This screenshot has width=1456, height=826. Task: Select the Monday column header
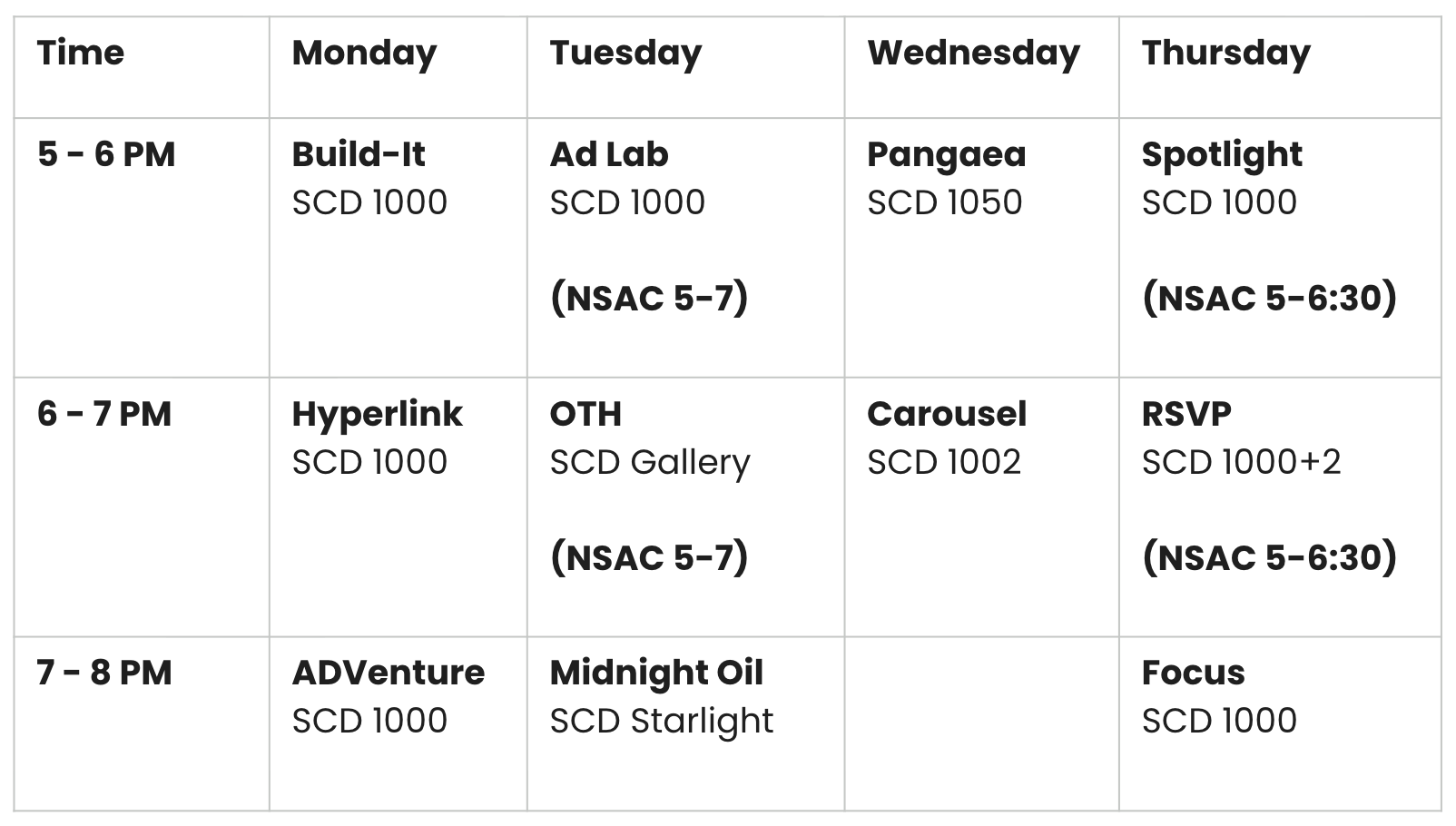[x=398, y=67]
